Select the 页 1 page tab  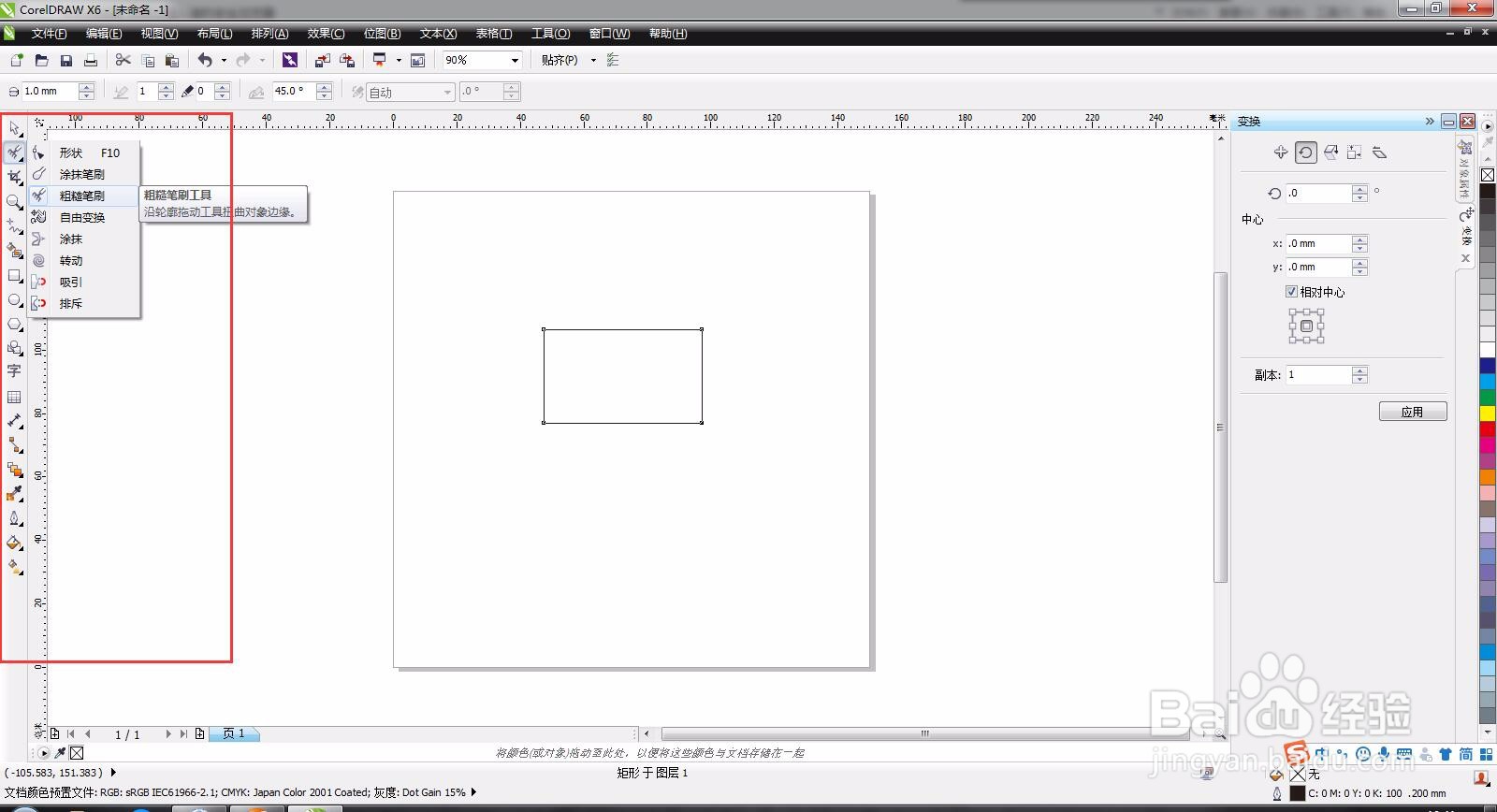[234, 733]
